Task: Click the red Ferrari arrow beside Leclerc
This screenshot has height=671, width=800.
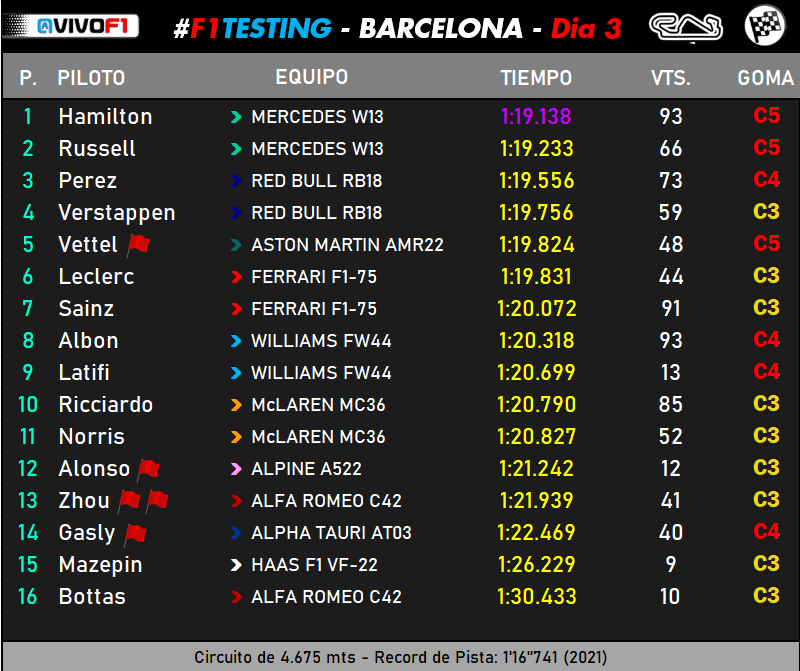Action: (x=236, y=277)
